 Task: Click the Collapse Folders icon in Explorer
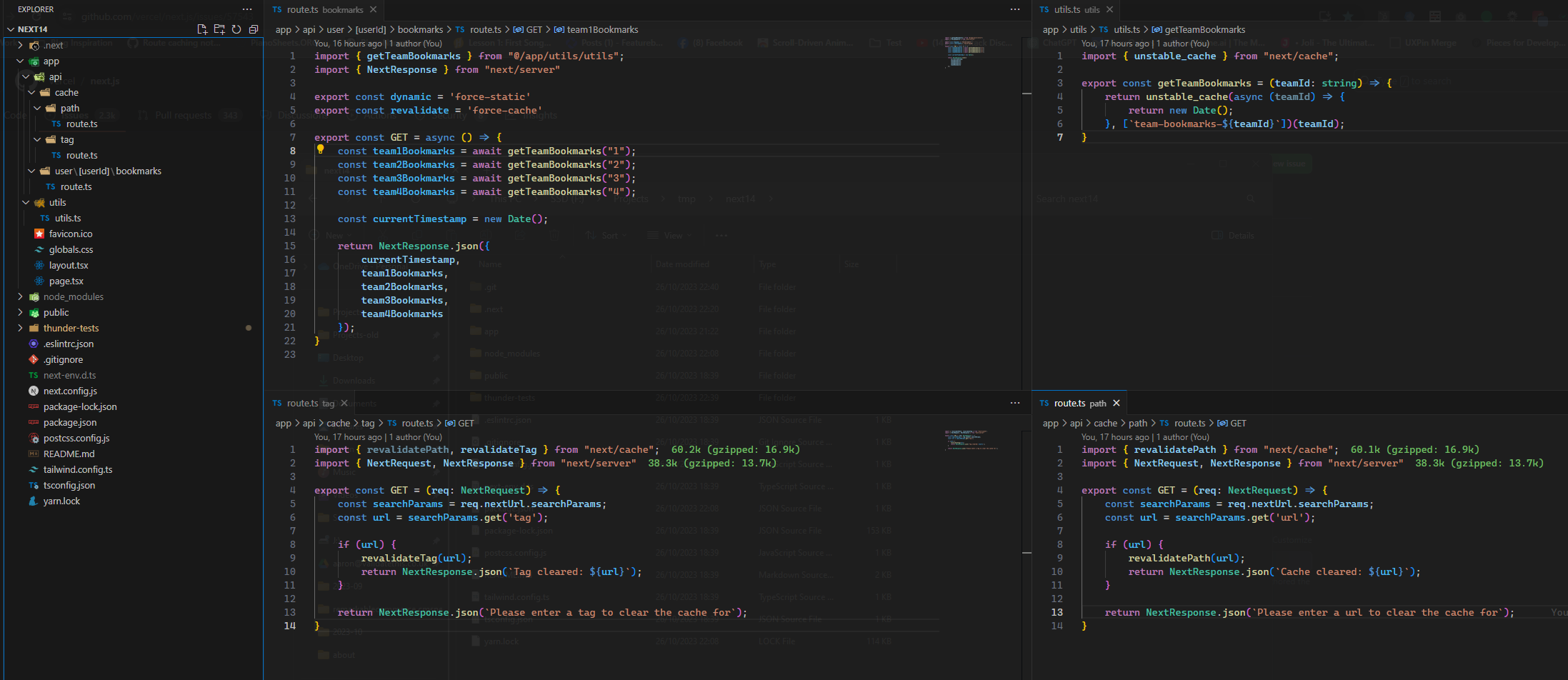point(254,29)
